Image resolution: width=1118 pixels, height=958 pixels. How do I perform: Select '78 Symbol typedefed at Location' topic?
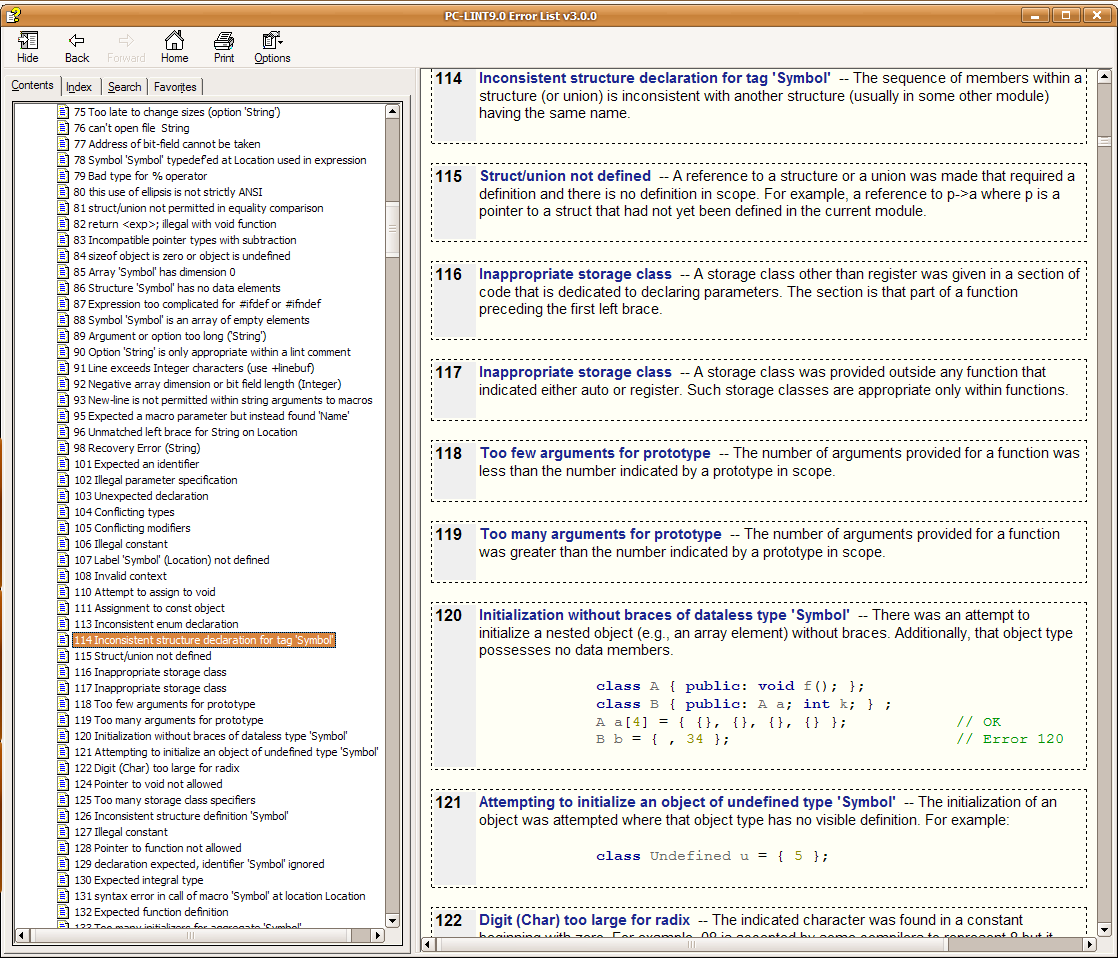(x=220, y=160)
